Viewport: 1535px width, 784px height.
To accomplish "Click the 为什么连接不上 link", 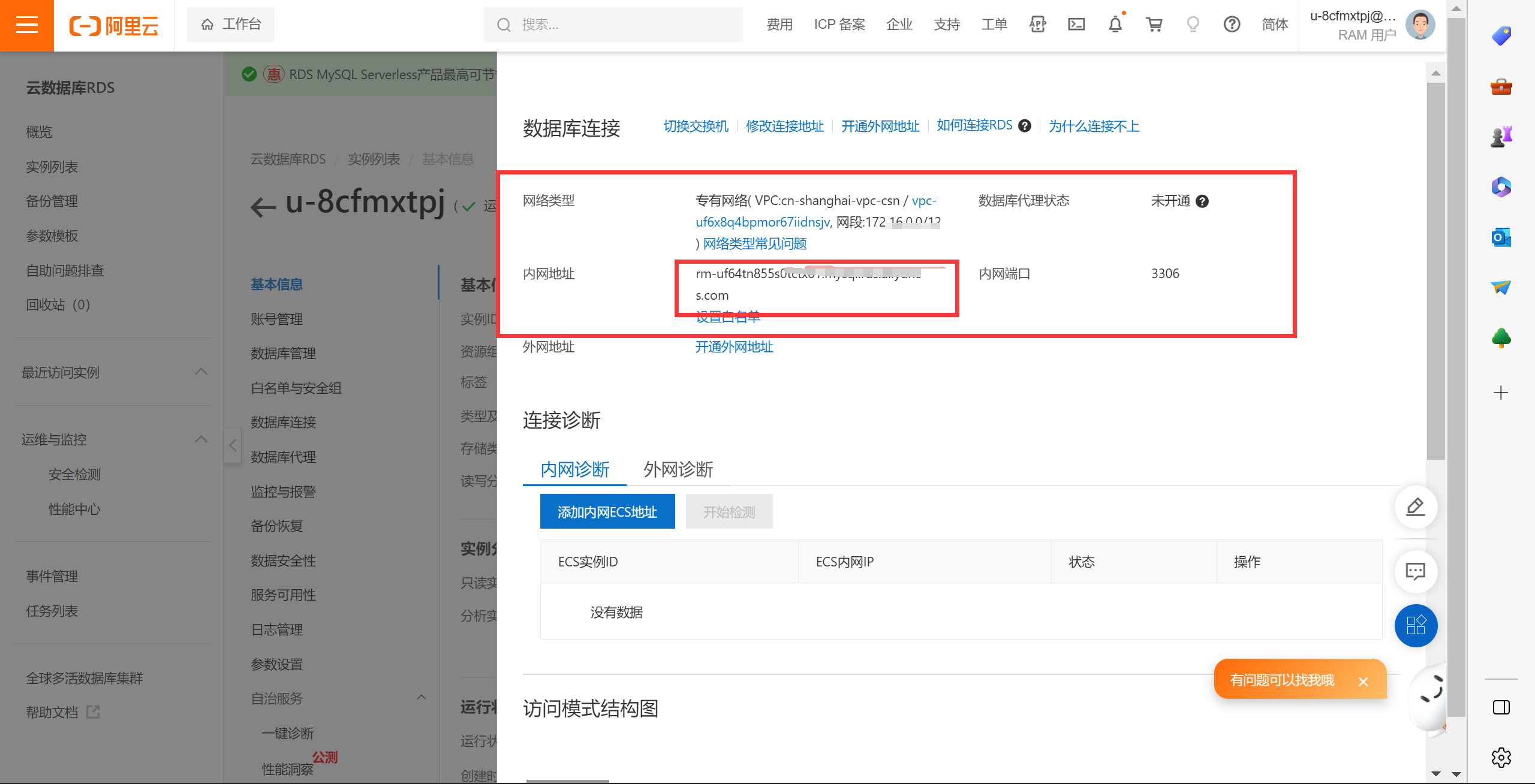I will tap(1094, 126).
